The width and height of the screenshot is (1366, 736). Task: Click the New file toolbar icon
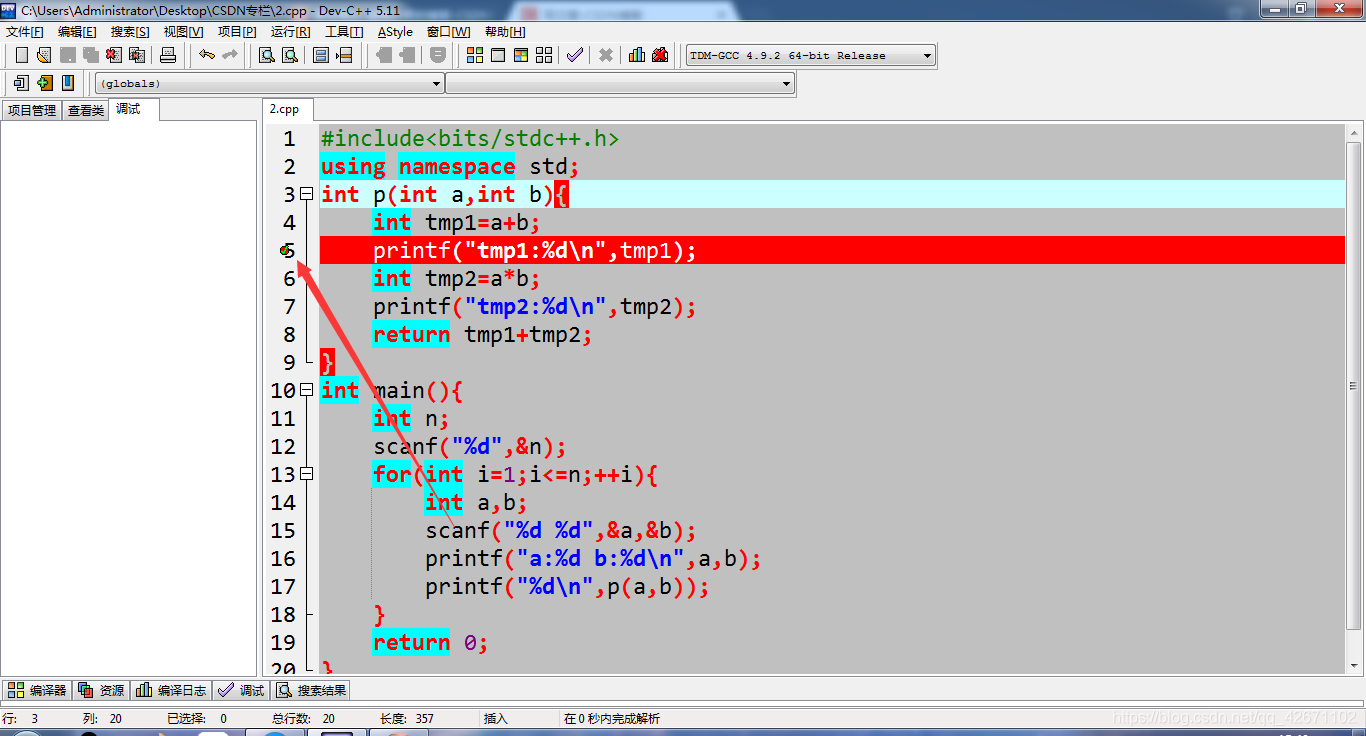(21, 55)
